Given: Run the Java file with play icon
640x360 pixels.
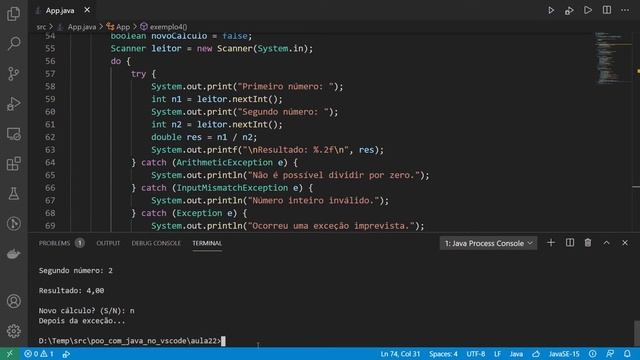Looking at the screenshot, I should click(551, 10).
